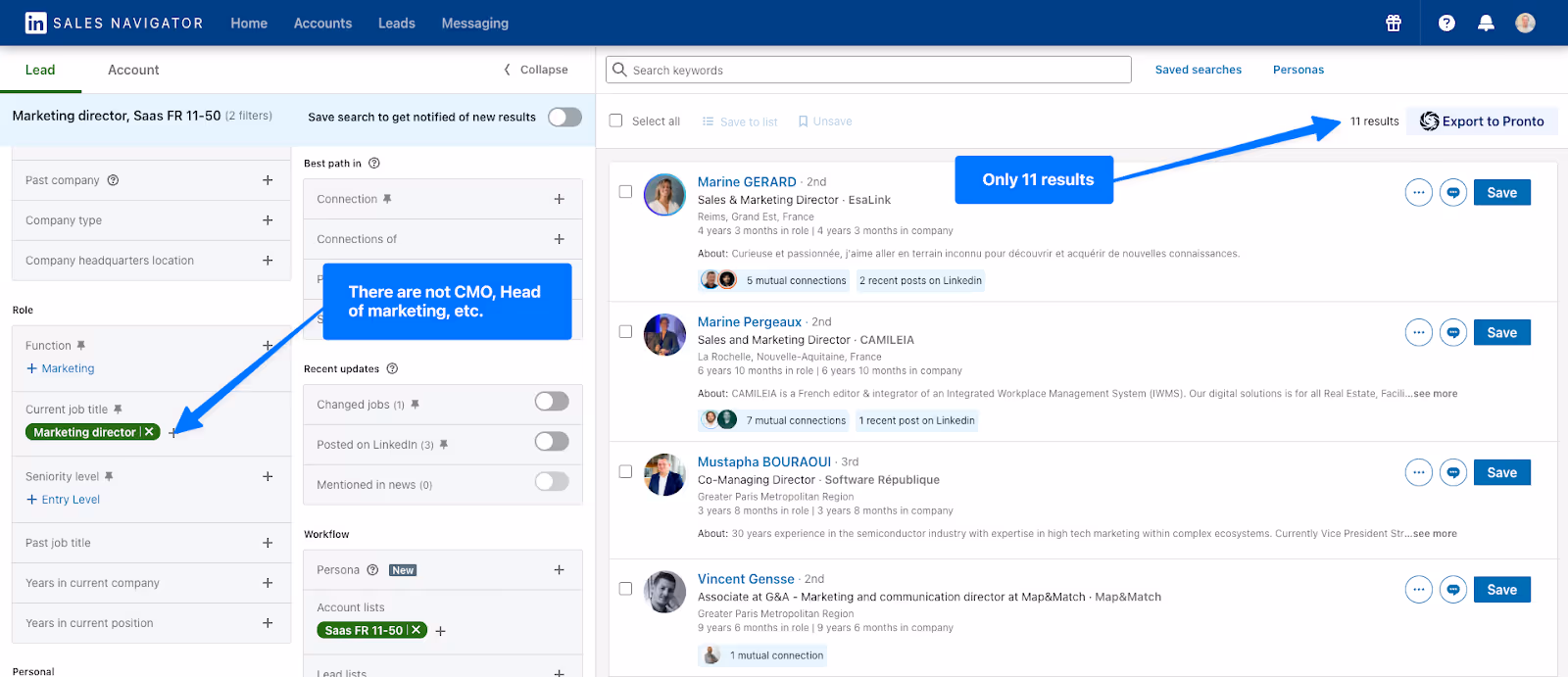
Task: Expand Years in current position filter
Action: (268, 623)
